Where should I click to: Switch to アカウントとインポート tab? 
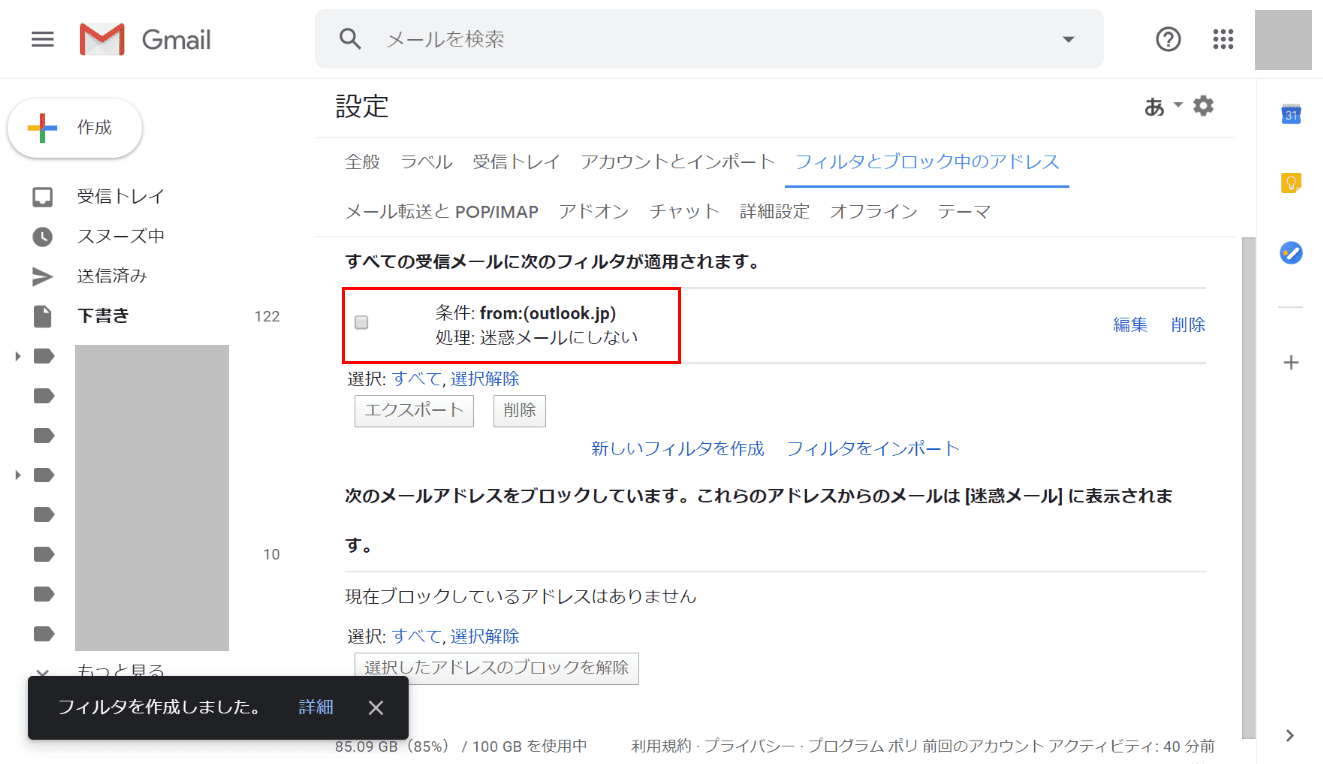pyautogui.click(x=678, y=161)
